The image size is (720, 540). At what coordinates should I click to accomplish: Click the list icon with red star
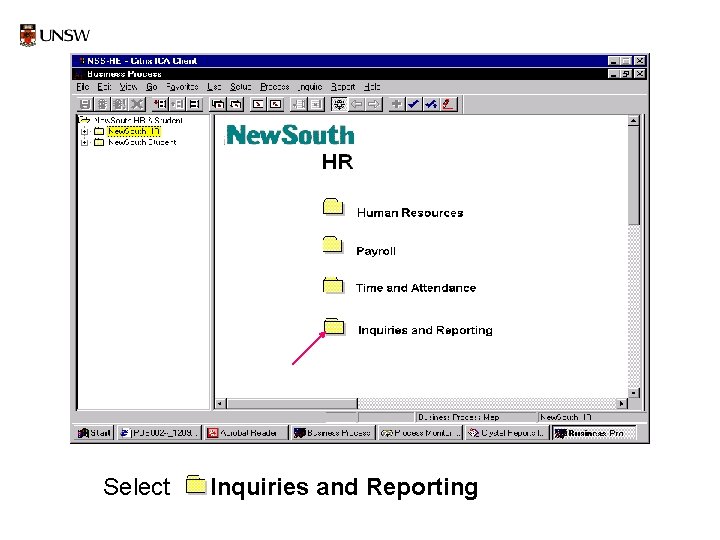pos(160,104)
